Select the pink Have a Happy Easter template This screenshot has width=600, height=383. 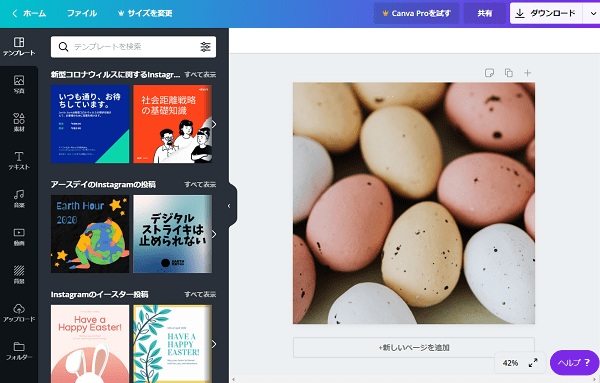click(x=90, y=344)
